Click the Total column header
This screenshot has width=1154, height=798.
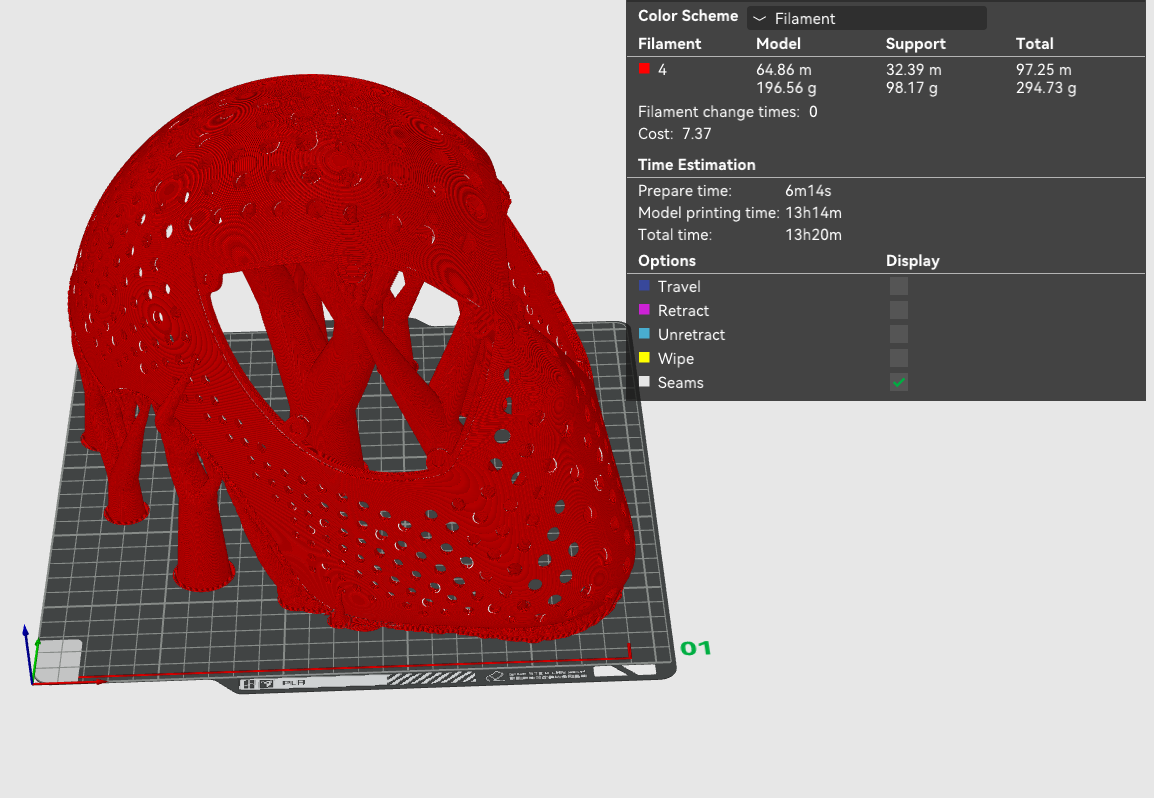click(1034, 43)
